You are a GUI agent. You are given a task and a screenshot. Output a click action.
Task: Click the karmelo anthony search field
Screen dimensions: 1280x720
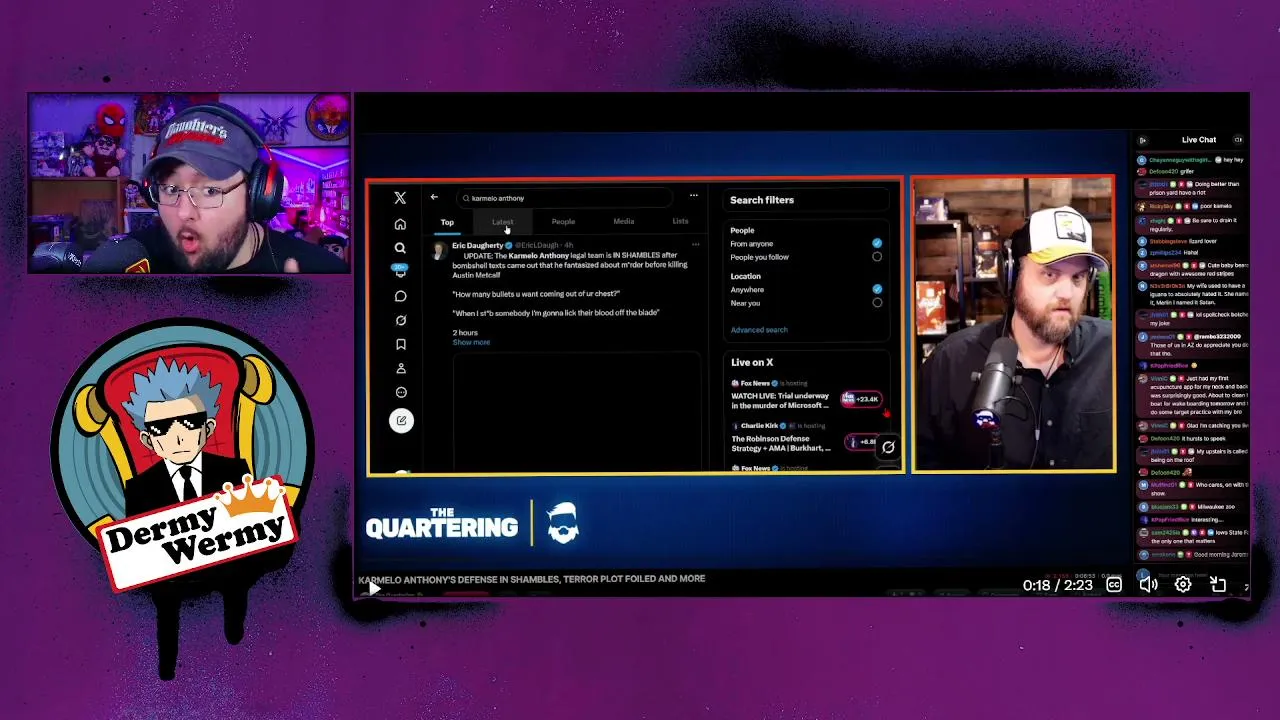point(565,198)
